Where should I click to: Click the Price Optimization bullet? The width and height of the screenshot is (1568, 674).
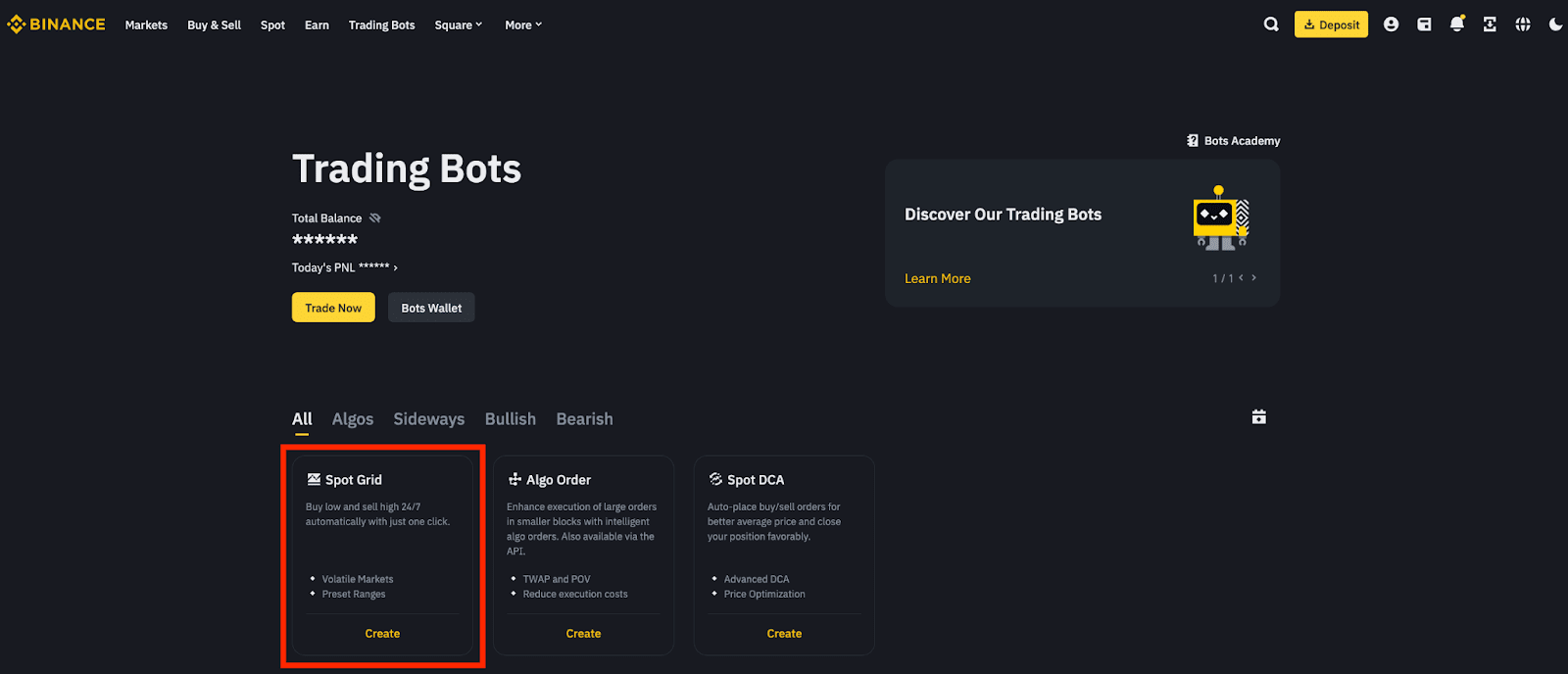coord(764,595)
